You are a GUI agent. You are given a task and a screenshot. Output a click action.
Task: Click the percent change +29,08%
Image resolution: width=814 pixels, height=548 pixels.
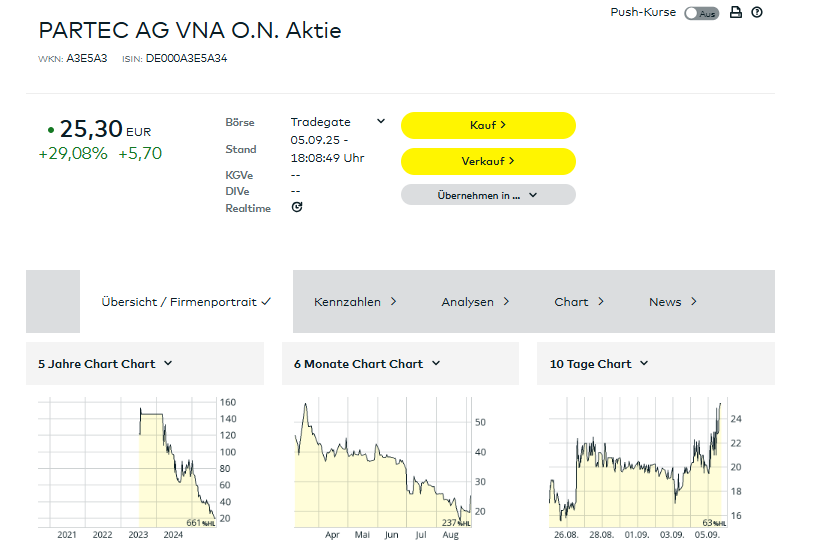click(73, 154)
